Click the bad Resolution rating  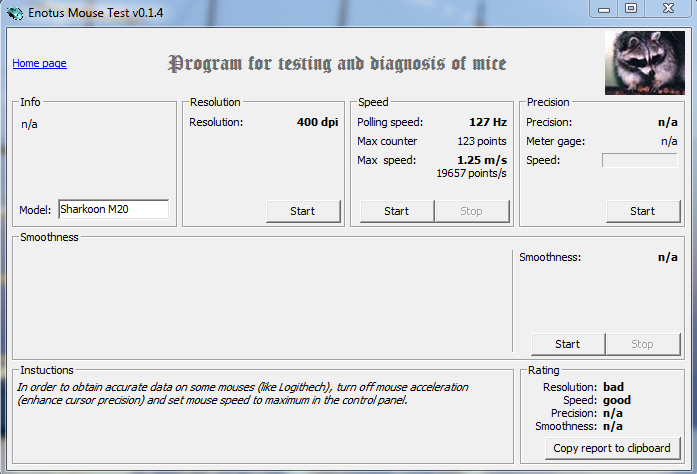coord(613,387)
